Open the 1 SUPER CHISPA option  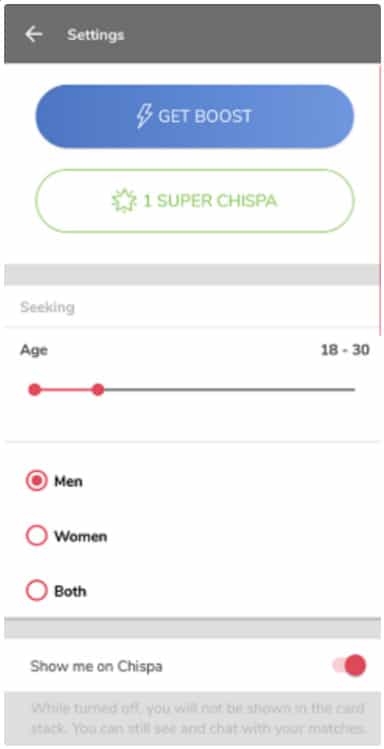coord(195,201)
